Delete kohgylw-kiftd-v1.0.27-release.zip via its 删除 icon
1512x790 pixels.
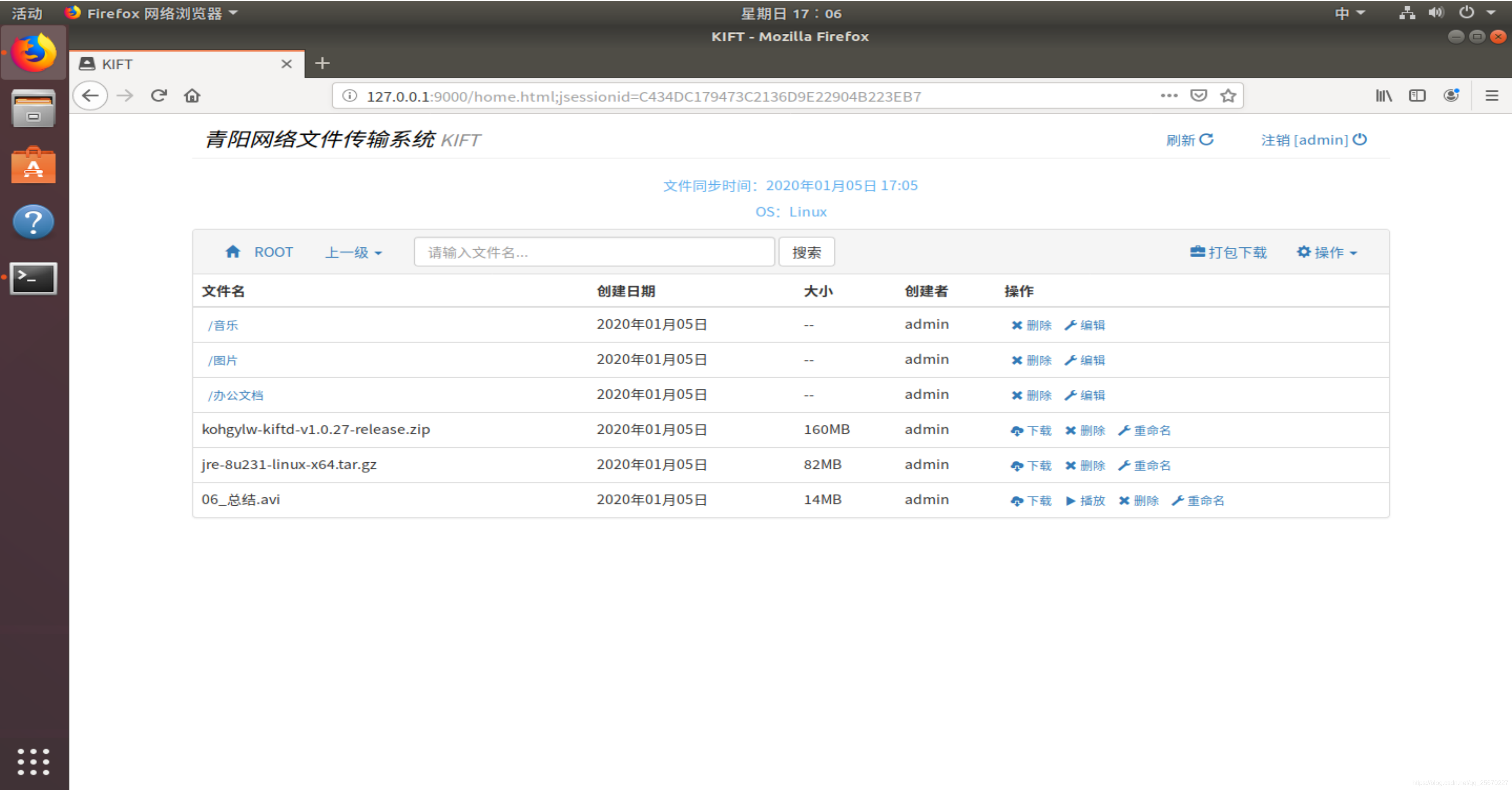(x=1071, y=430)
